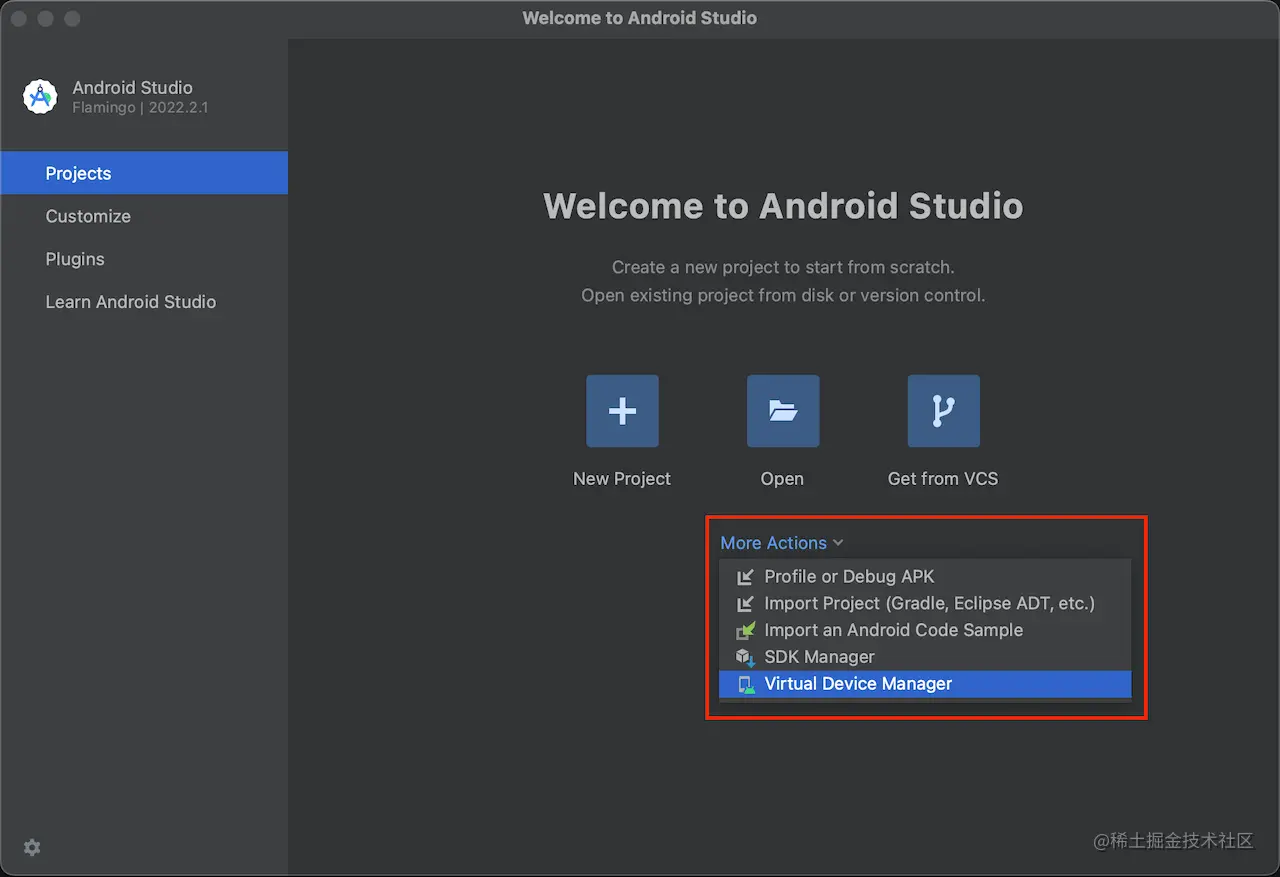This screenshot has width=1280, height=877.
Task: Select the Projects tab
Action: 144,173
